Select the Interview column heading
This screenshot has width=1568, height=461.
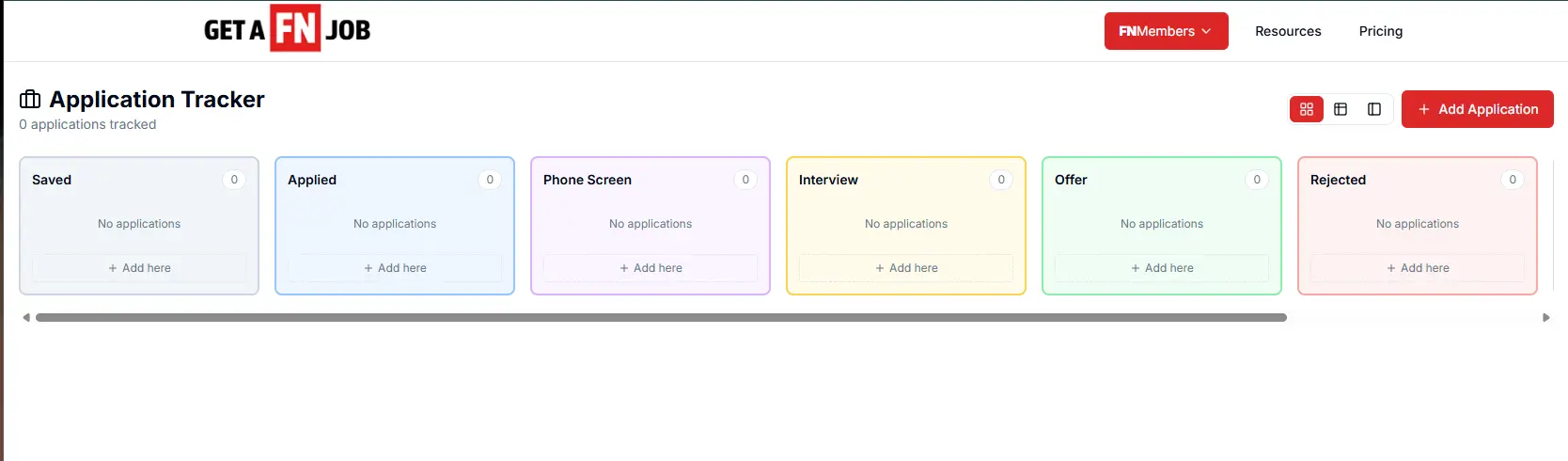click(x=828, y=180)
